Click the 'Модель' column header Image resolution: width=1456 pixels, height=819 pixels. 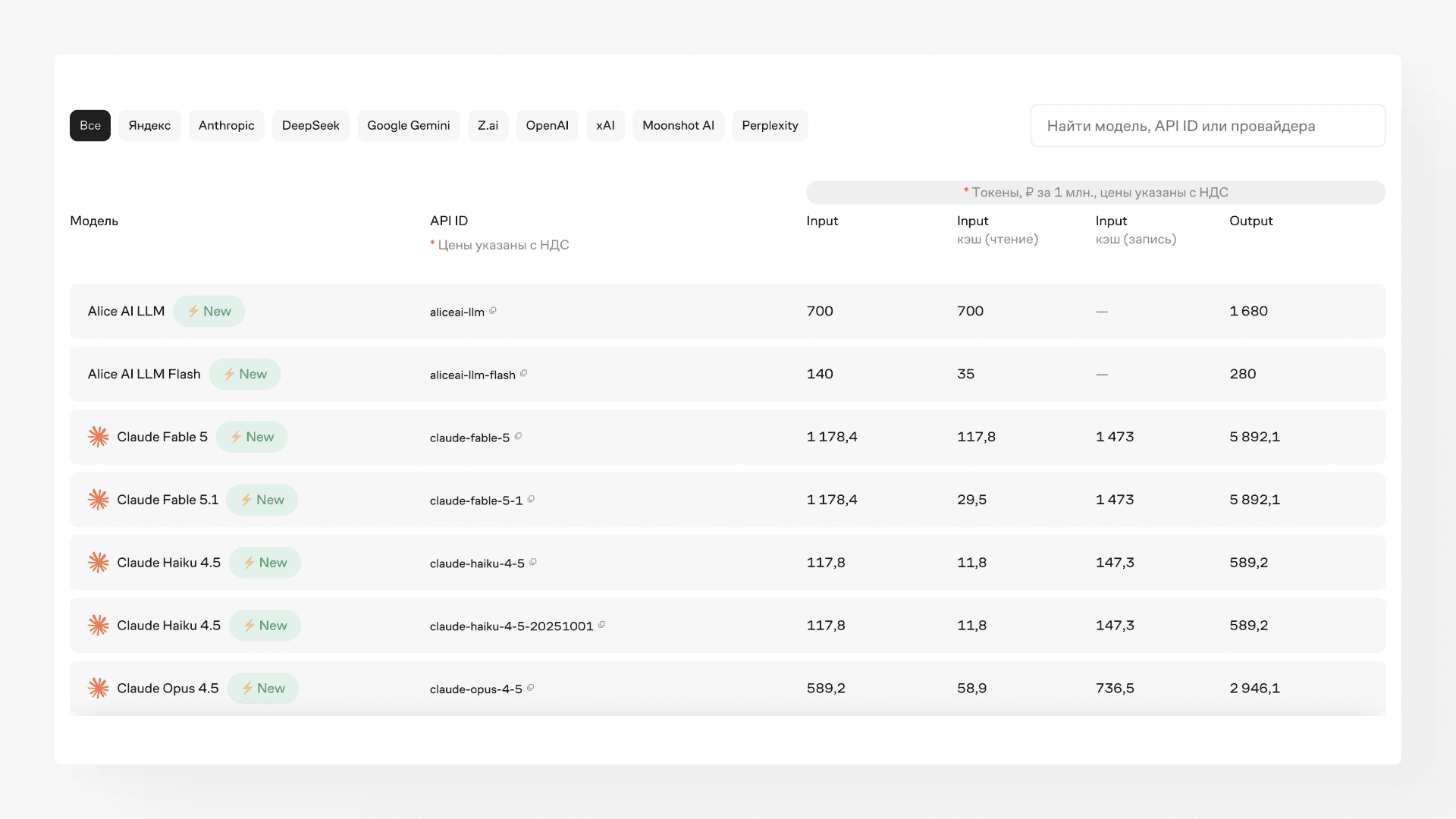click(94, 221)
